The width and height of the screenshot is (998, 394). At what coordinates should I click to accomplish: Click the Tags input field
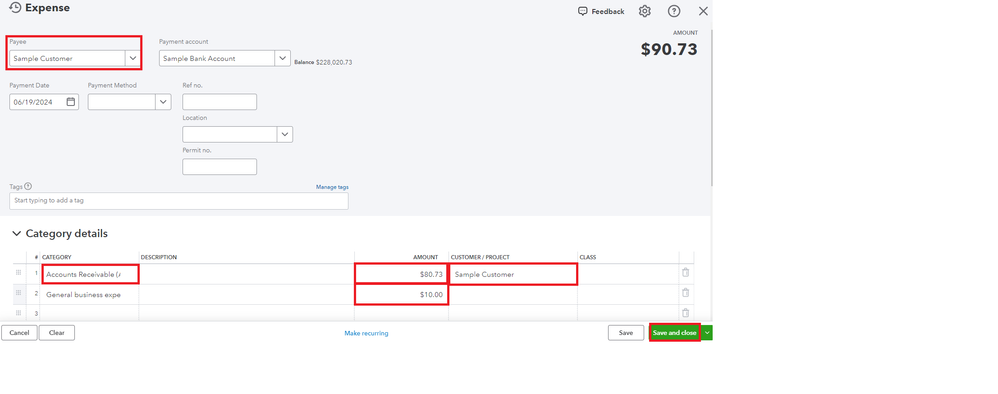[179, 201]
